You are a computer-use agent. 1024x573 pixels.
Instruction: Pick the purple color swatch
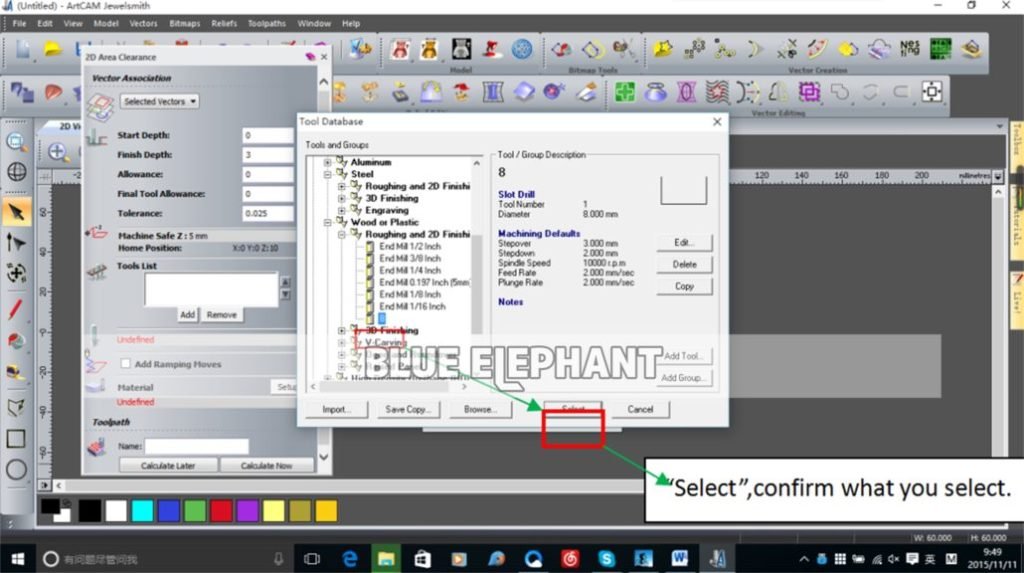click(247, 511)
